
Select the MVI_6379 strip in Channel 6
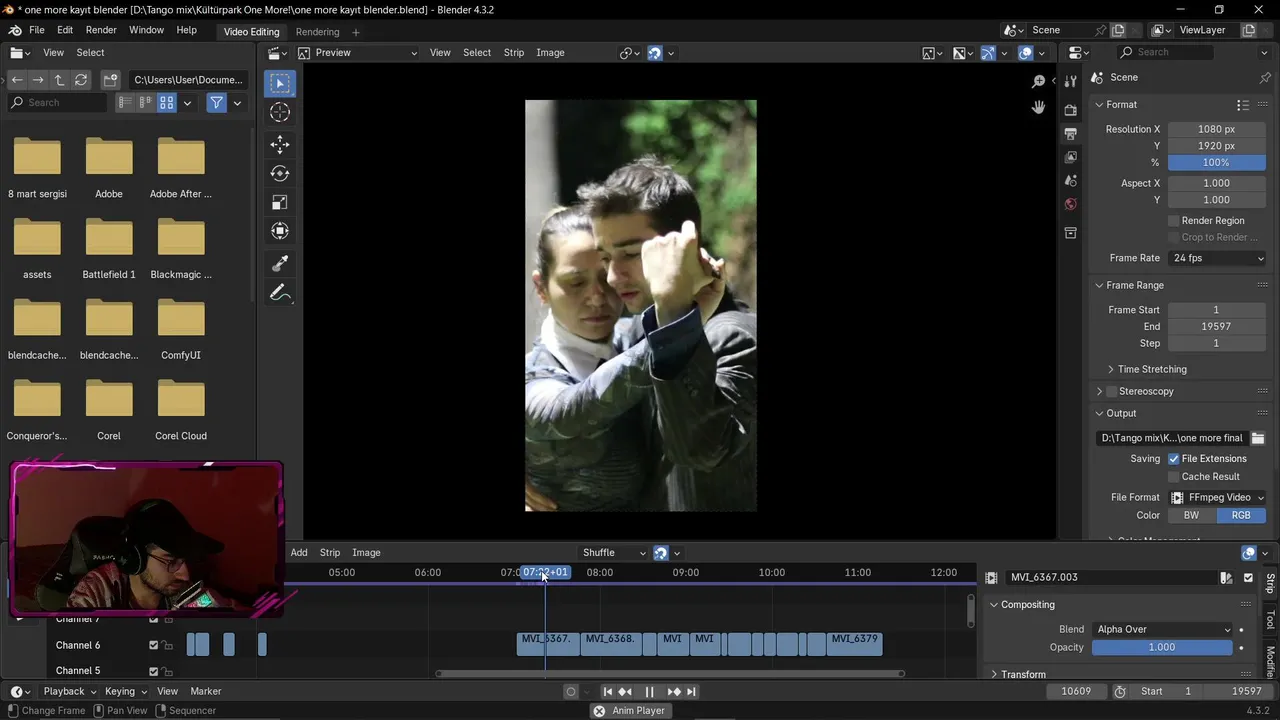click(854, 643)
